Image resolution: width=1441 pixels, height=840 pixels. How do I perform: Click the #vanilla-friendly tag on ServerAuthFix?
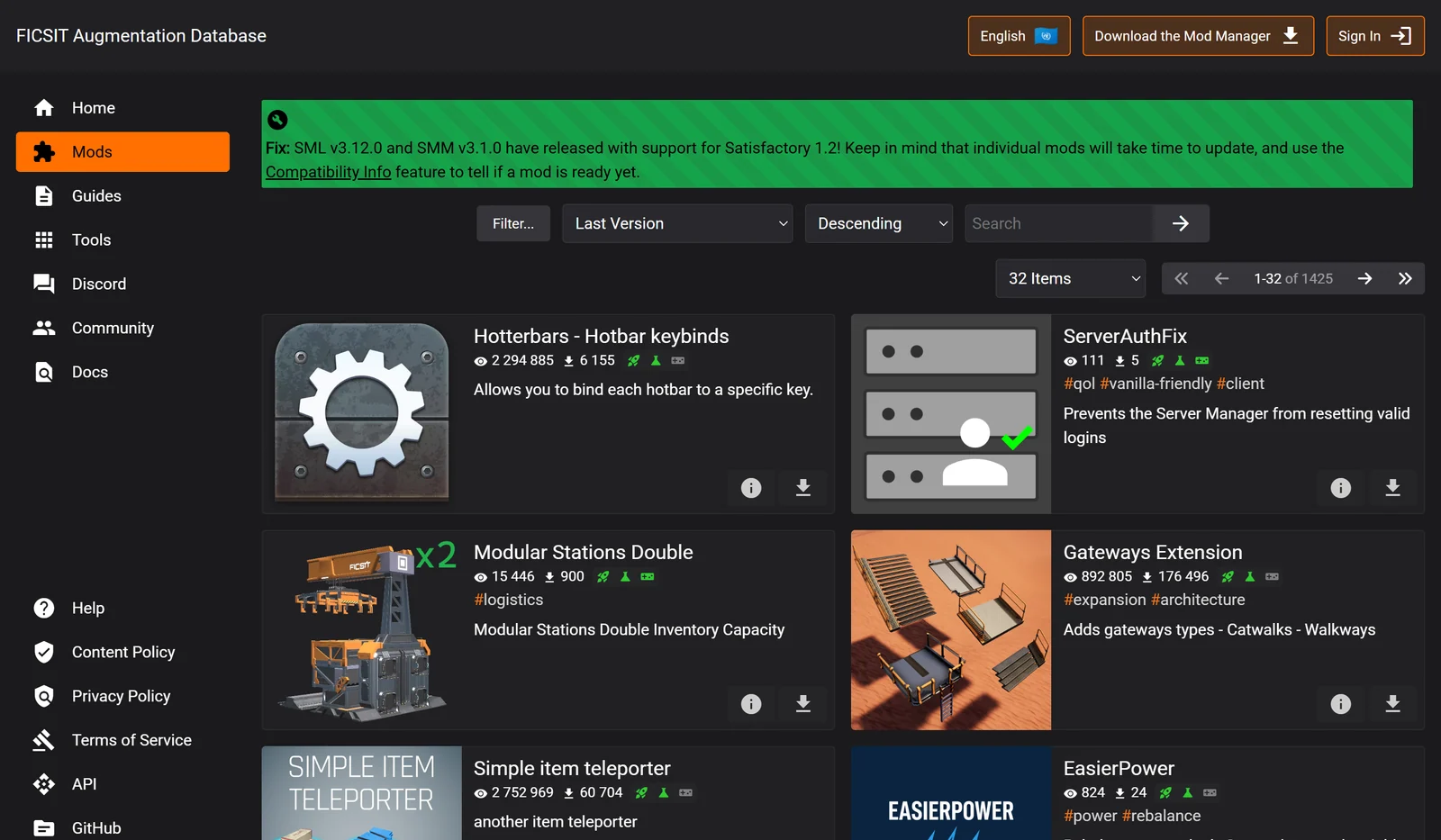pyautogui.click(x=1156, y=384)
